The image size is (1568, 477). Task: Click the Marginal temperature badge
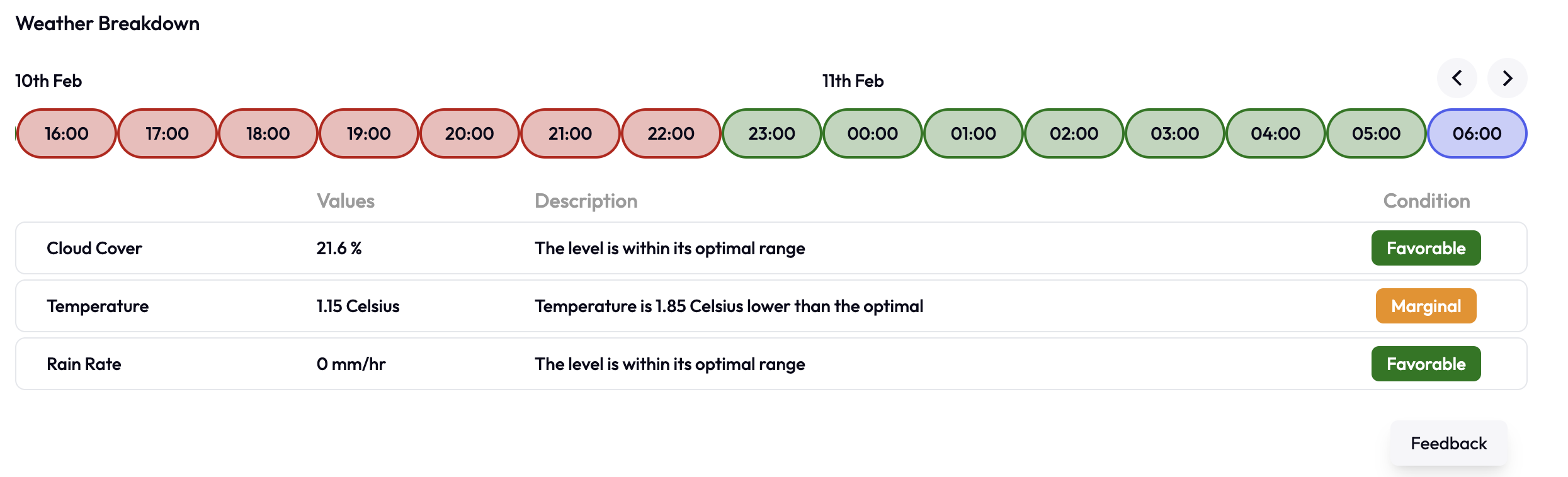[1426, 306]
